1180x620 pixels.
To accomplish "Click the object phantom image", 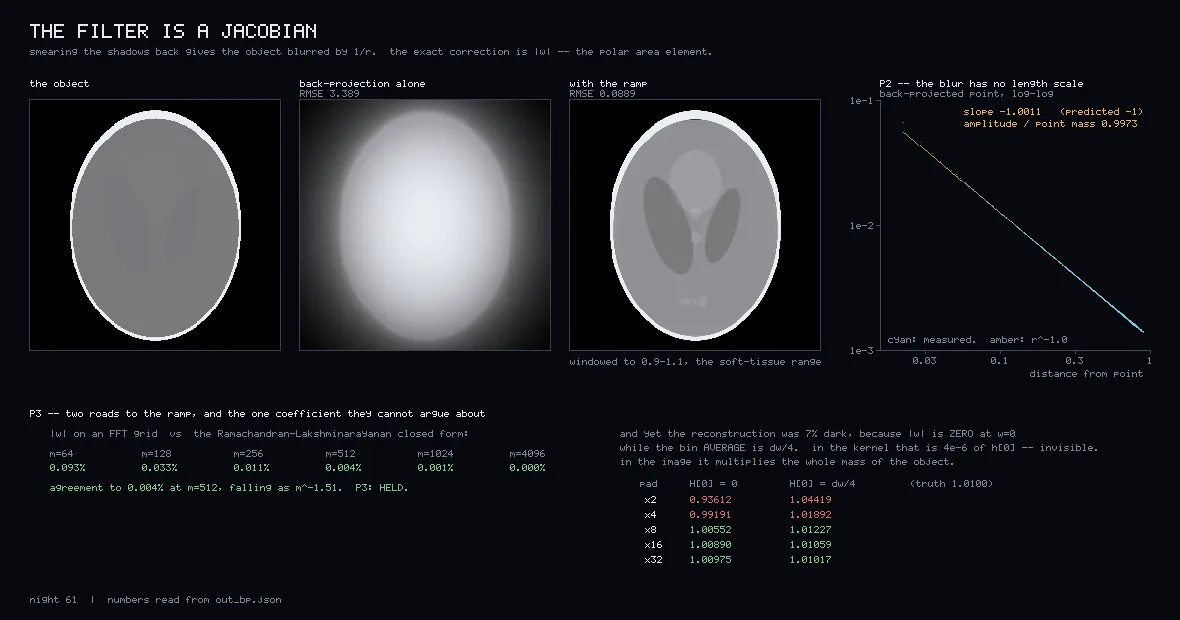I will (x=155, y=225).
